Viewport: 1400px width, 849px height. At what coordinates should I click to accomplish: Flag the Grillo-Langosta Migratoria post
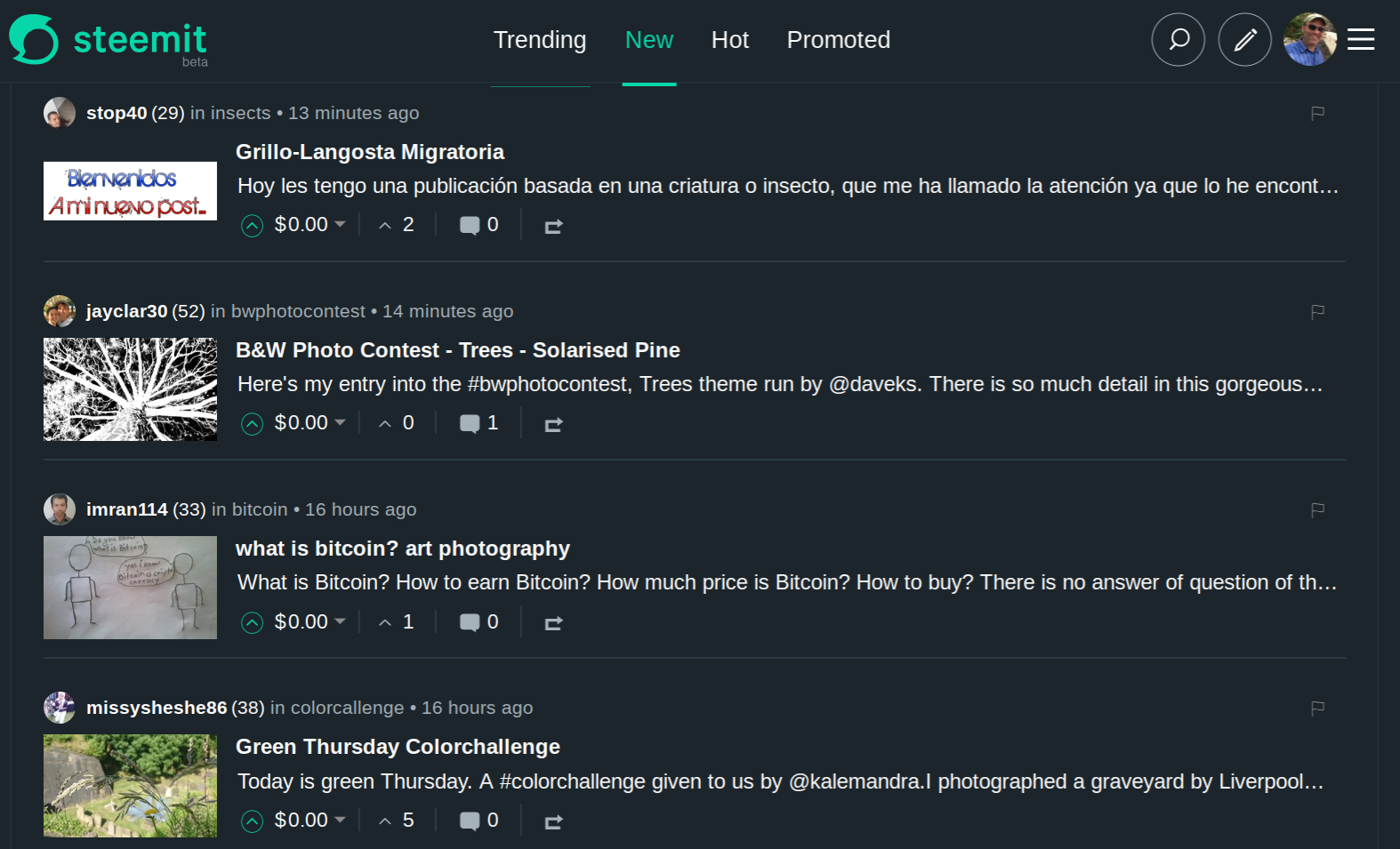1317,113
